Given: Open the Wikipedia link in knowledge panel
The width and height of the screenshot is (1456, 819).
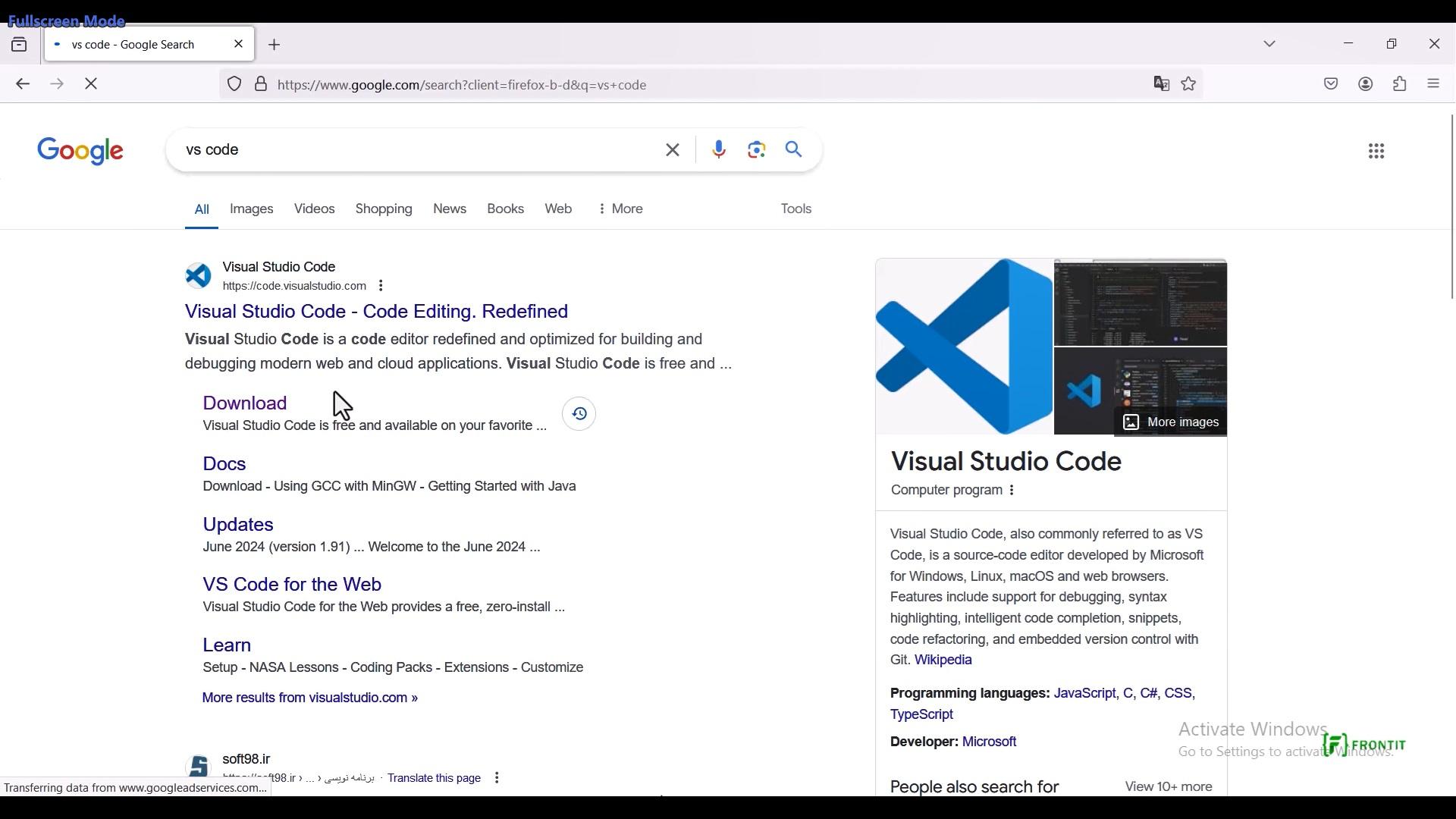Looking at the screenshot, I should tap(943, 661).
